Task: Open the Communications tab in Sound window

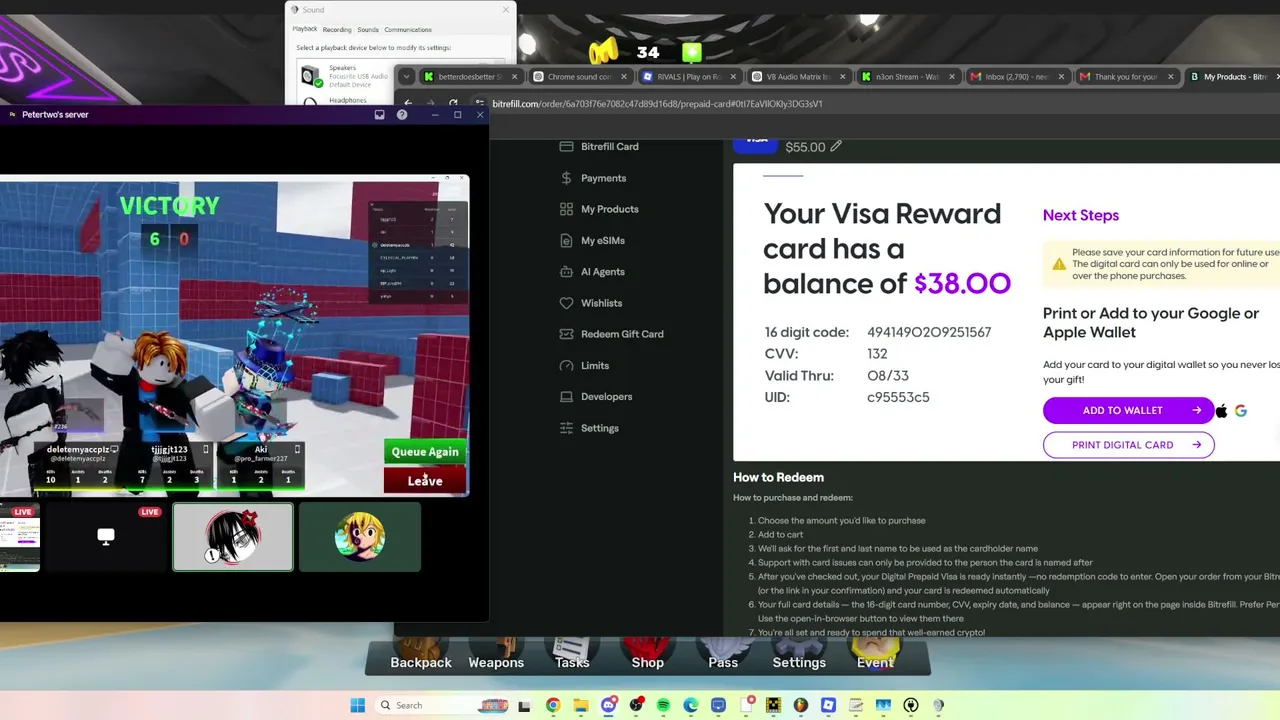Action: coord(408,30)
